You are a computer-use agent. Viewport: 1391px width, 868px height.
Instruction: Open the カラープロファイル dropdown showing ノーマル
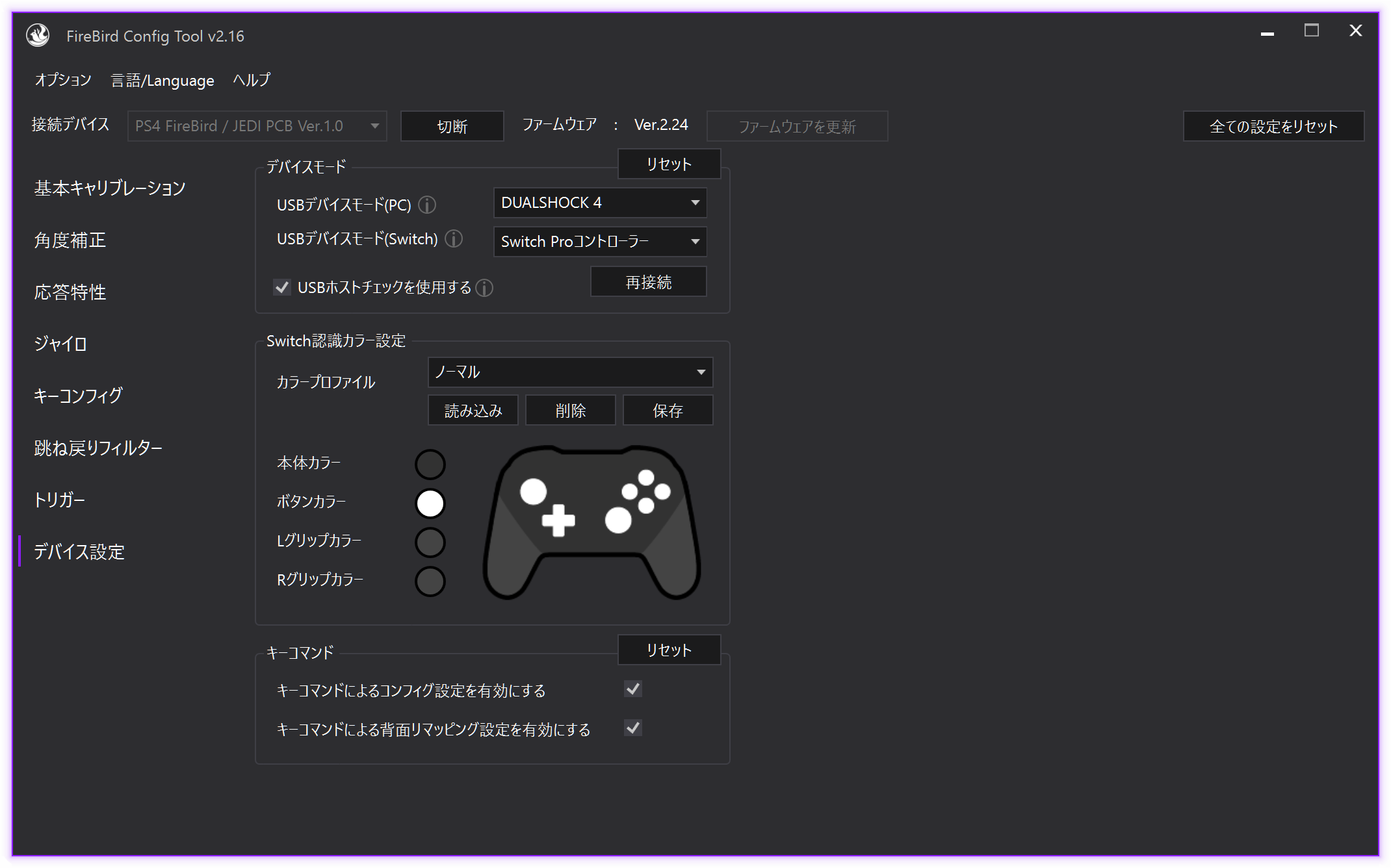pos(569,372)
